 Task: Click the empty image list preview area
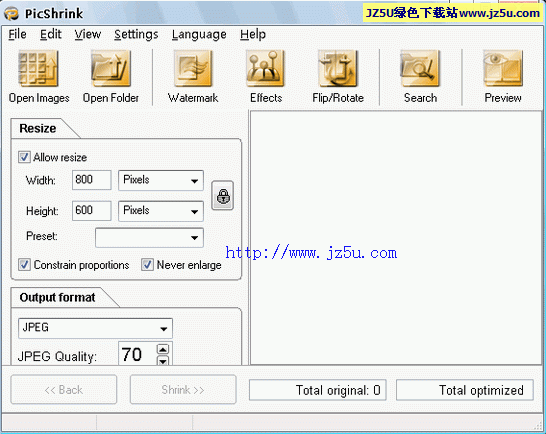pos(396,238)
